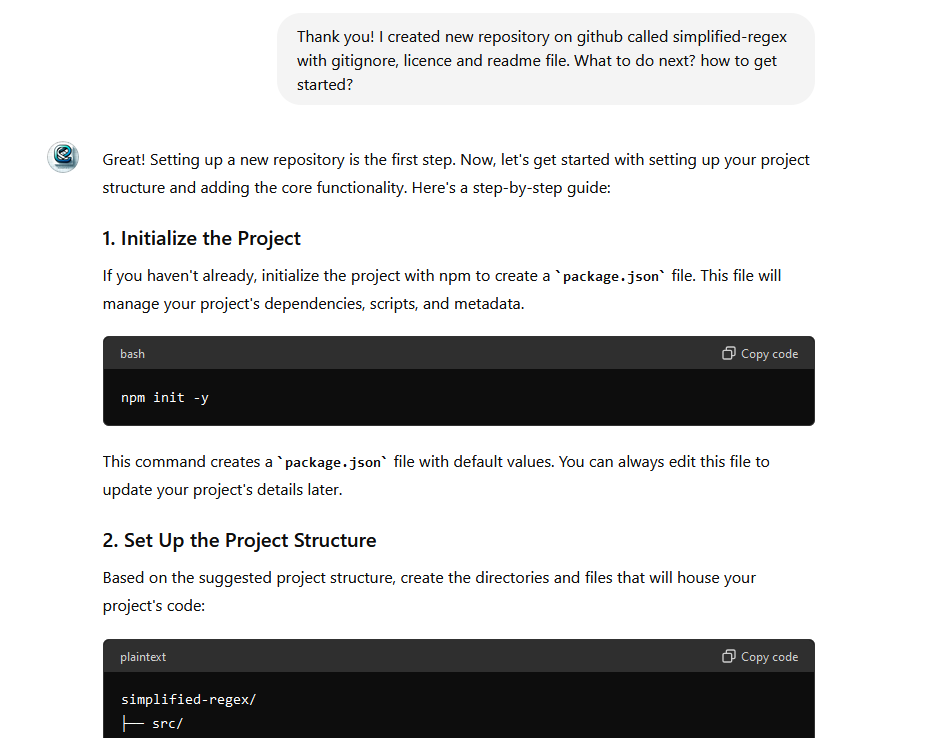
Task: Click the "1. Initialize the Project" heading
Action: tap(201, 238)
